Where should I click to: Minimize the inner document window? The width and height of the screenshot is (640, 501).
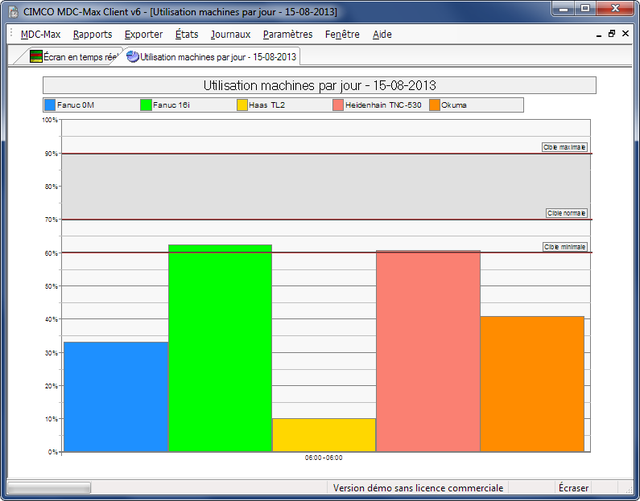click(x=599, y=34)
